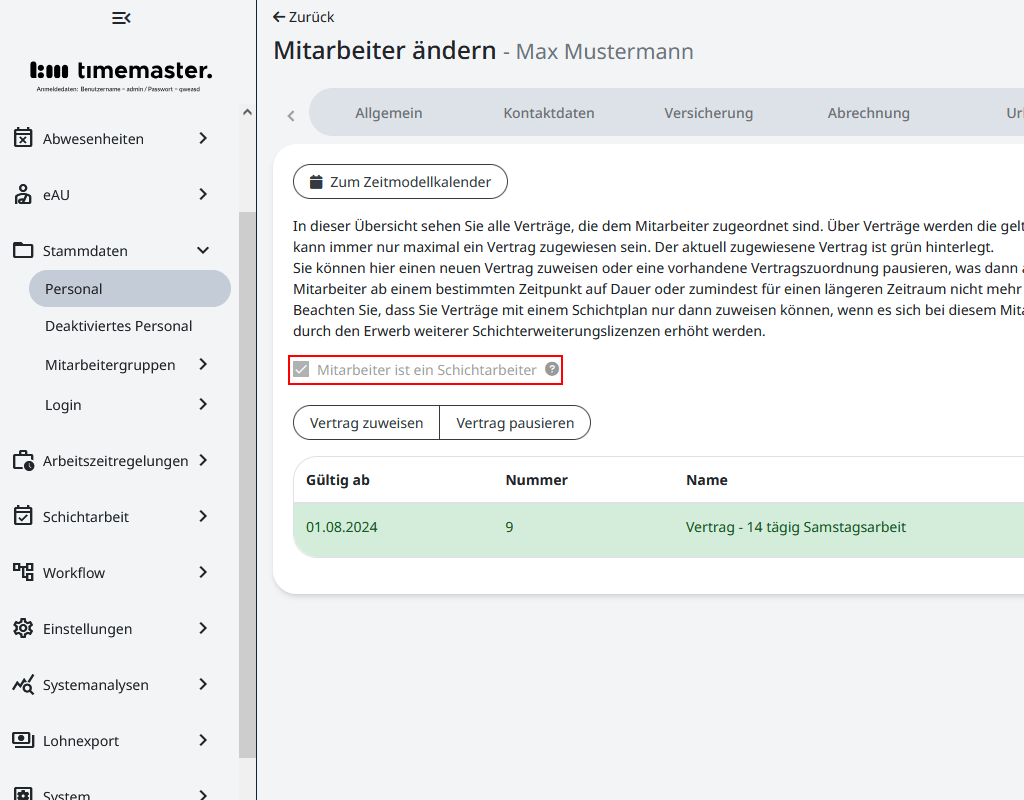
Task: Open the Abwesenheiten sidebar icon
Action: (x=22, y=138)
